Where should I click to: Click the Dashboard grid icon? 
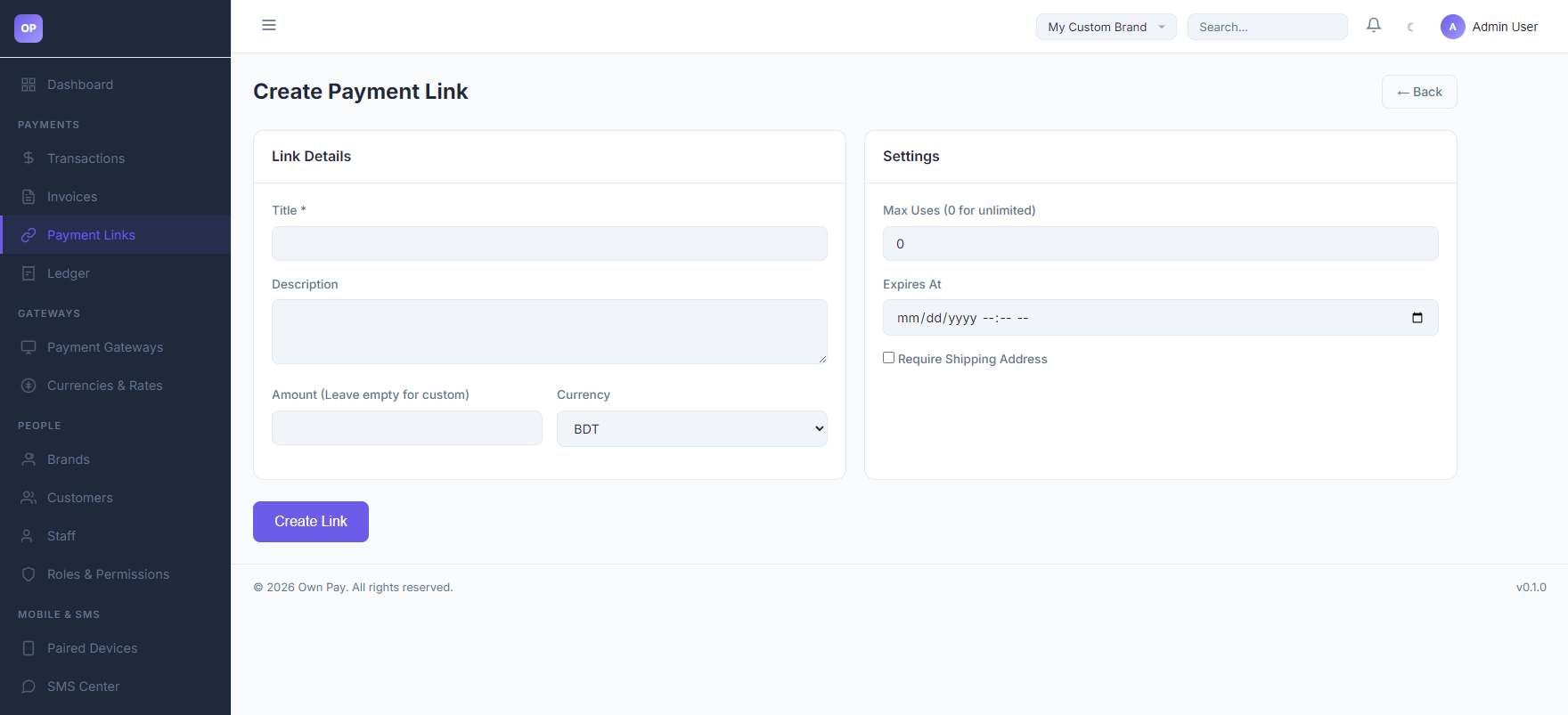tap(29, 85)
